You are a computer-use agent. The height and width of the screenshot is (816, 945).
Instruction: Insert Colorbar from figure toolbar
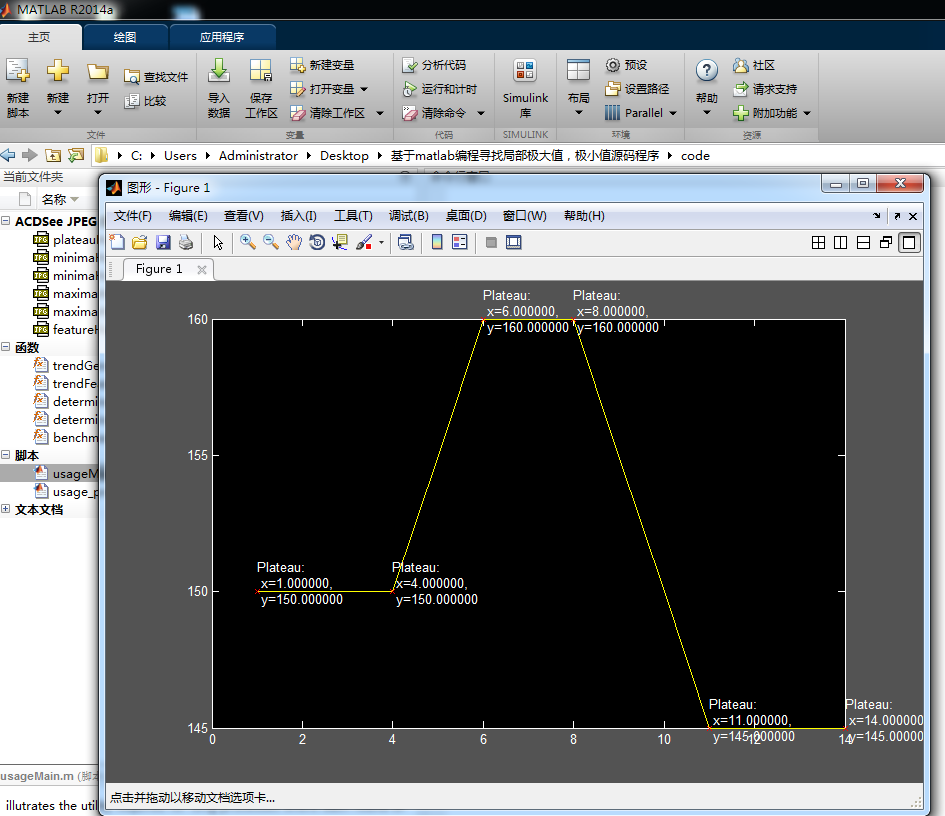point(437,242)
